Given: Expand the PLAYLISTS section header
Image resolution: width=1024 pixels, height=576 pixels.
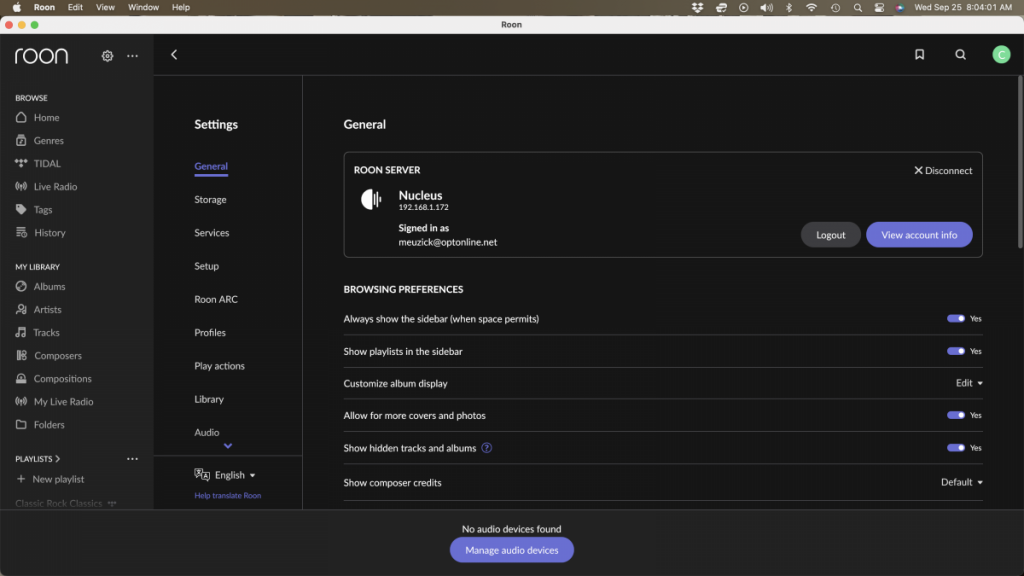Looking at the screenshot, I should point(37,459).
